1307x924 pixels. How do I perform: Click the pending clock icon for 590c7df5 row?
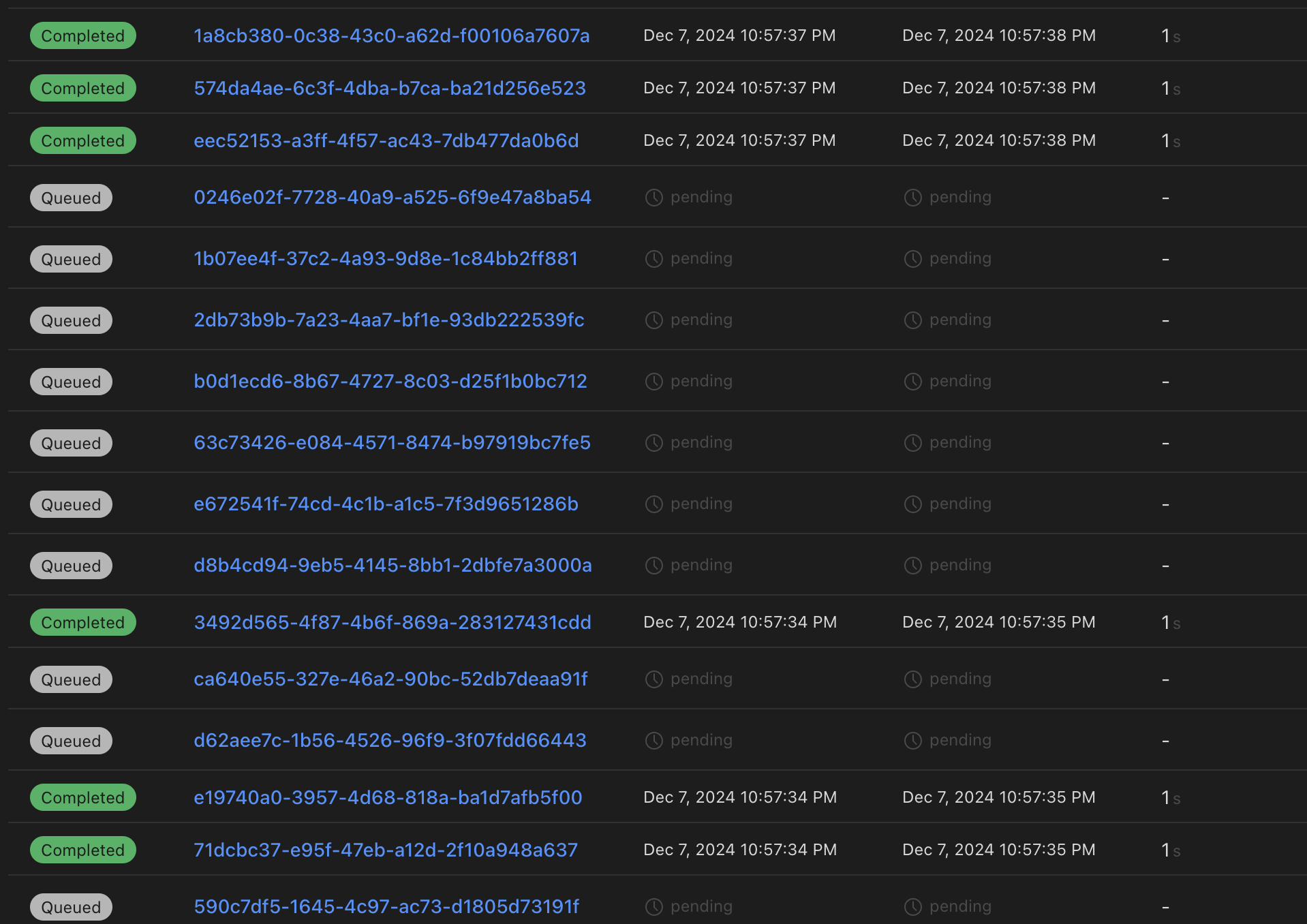[x=654, y=906]
